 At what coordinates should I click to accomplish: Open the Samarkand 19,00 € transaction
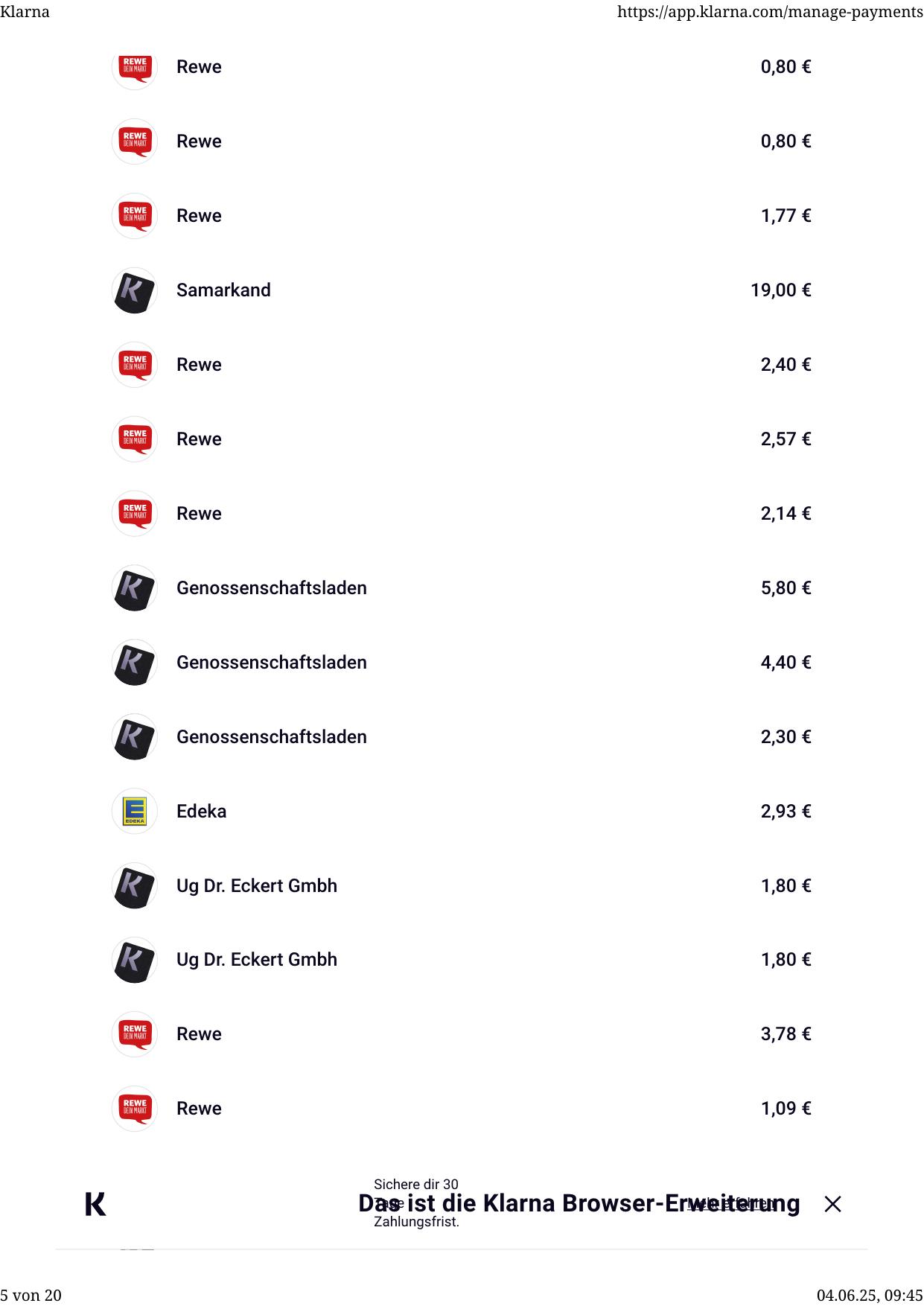[x=223, y=290]
